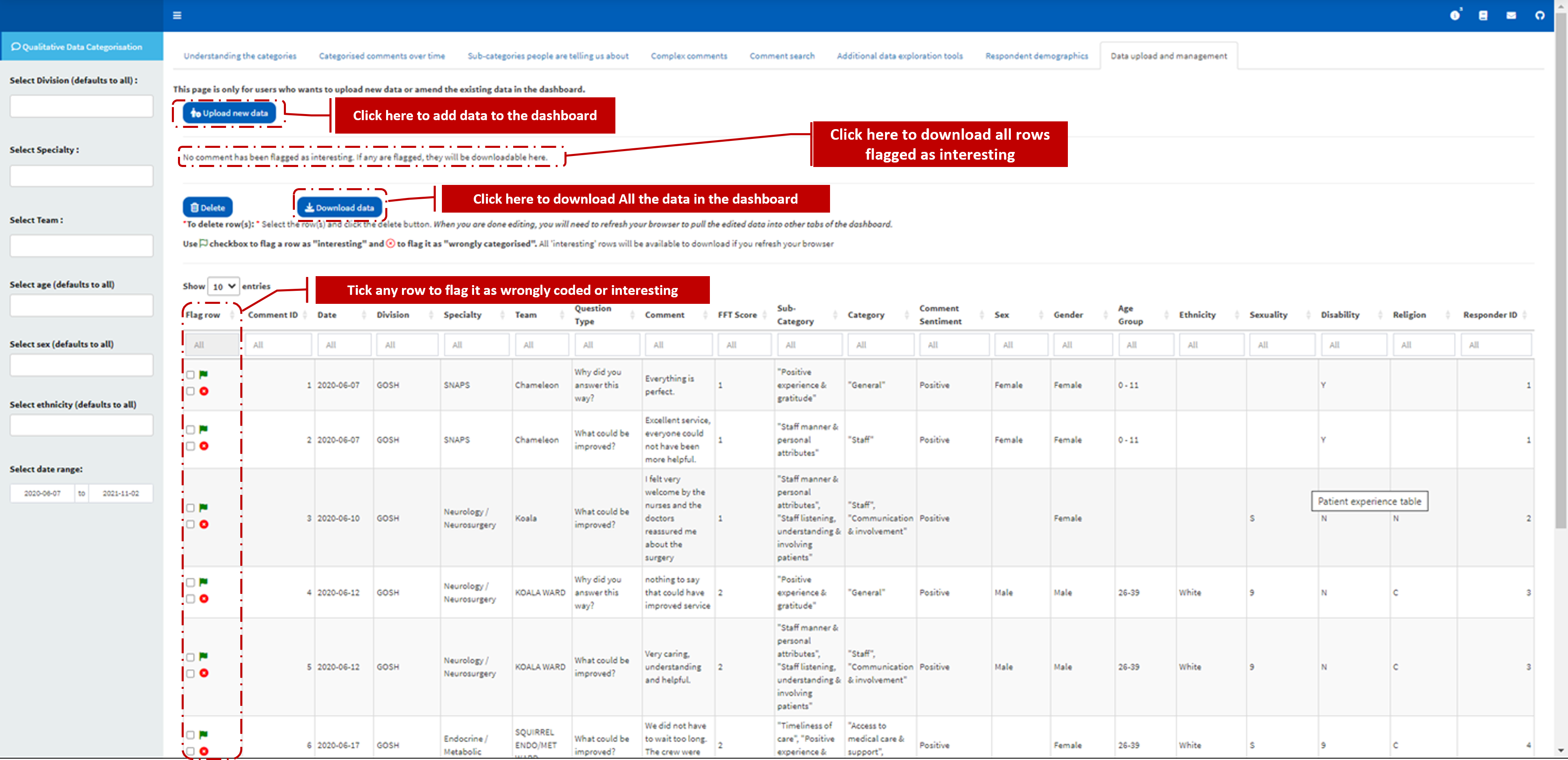Flag comment 5 as interesting checkbox
This screenshot has width=1568, height=760.
(x=191, y=658)
